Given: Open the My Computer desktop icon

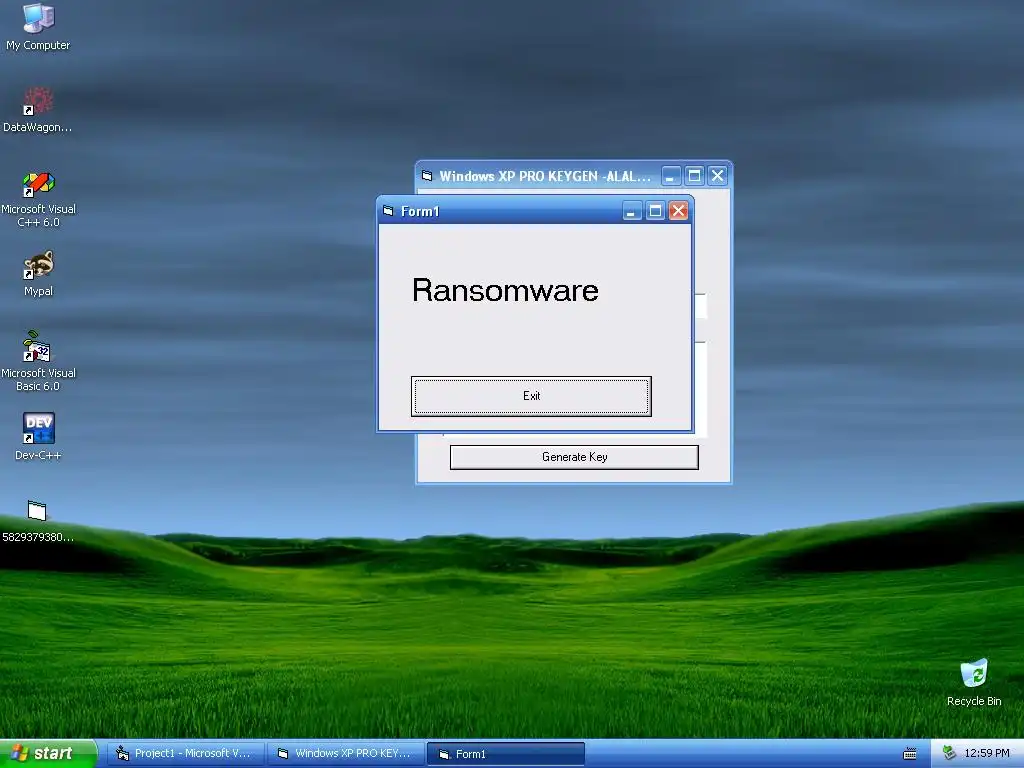Looking at the screenshot, I should coord(38,27).
